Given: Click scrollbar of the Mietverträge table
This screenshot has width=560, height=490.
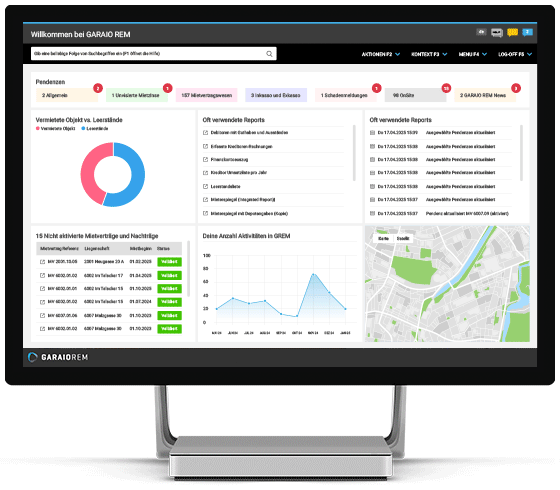Looking at the screenshot, I should pos(188,269).
